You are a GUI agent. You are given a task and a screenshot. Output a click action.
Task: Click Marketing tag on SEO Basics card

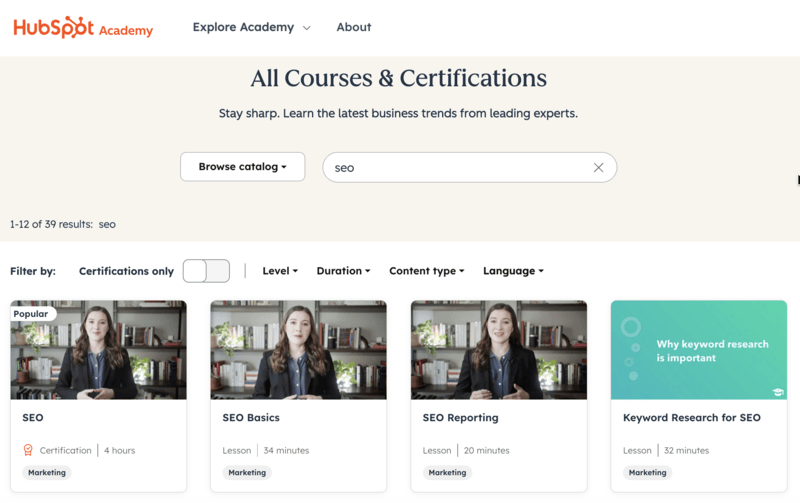[247, 473]
